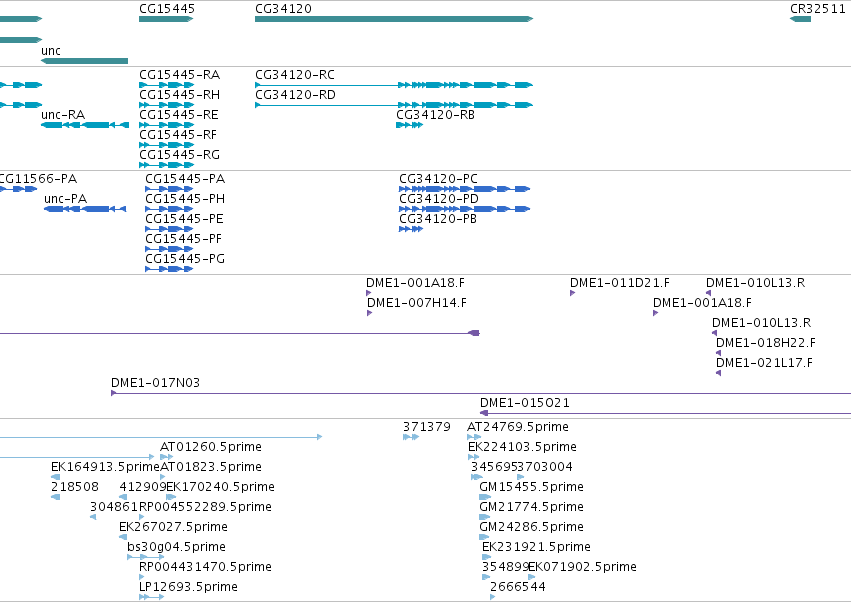The width and height of the screenshot is (851, 602).
Task: Click the short CG34120-RB transcript label
Action: pyautogui.click(x=435, y=115)
